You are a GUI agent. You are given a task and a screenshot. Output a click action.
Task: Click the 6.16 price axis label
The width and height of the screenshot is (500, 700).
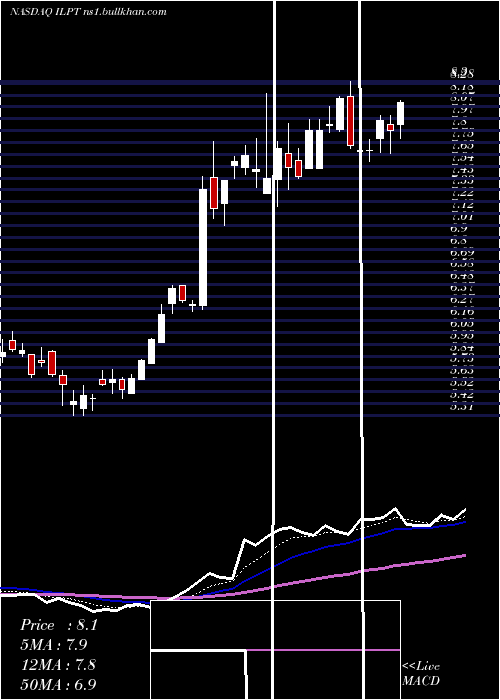click(x=462, y=312)
